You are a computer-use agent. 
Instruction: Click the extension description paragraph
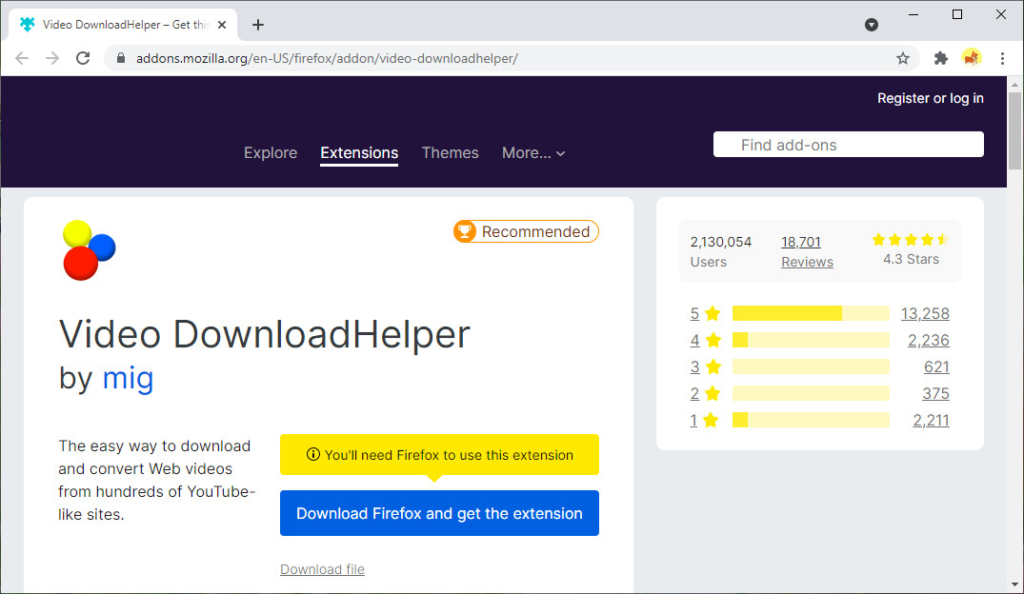click(x=157, y=480)
